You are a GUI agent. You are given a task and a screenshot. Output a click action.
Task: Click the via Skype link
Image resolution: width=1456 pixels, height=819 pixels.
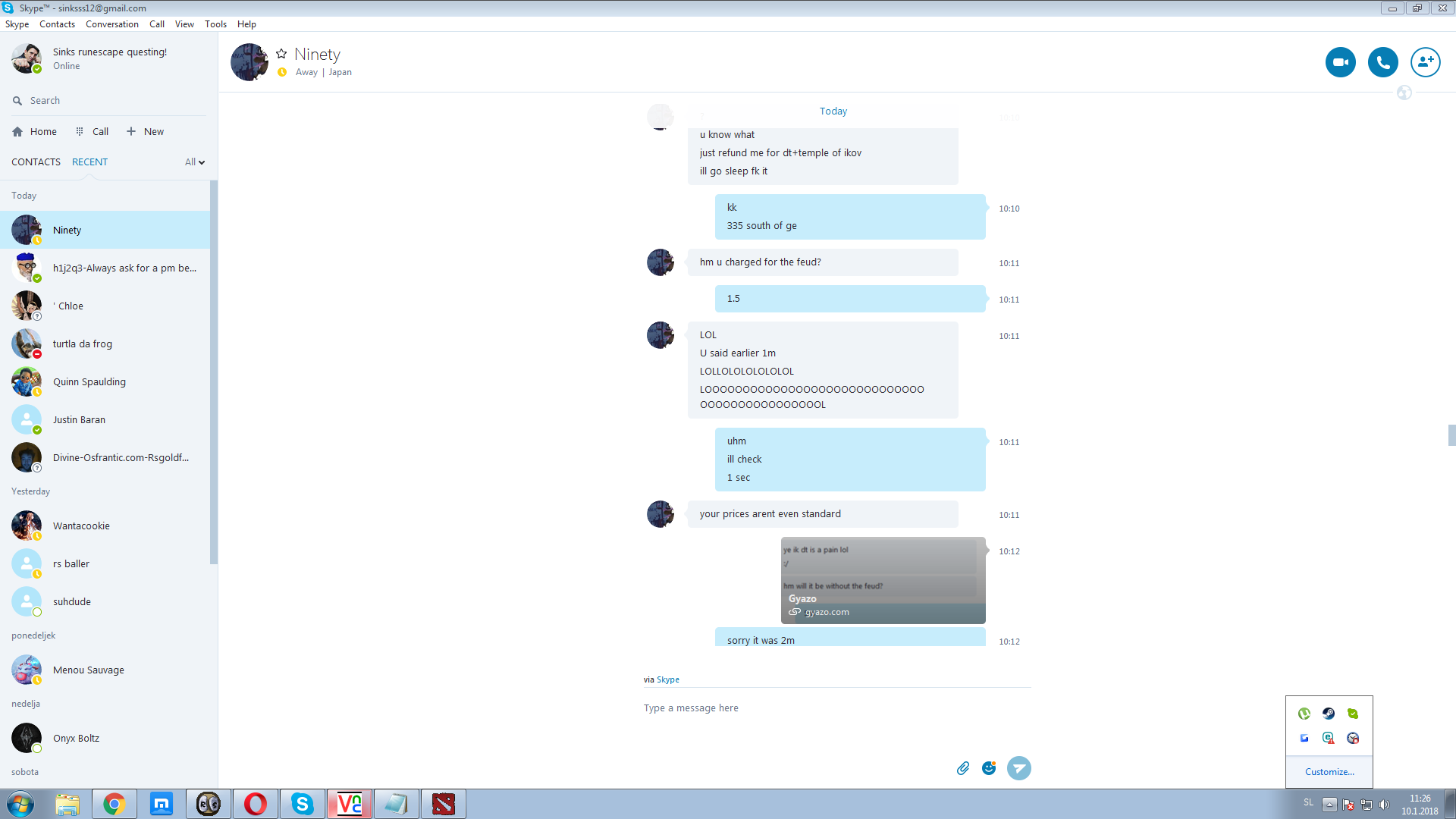(x=667, y=679)
